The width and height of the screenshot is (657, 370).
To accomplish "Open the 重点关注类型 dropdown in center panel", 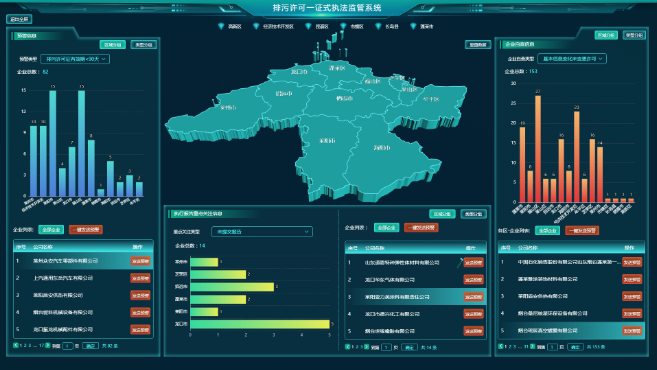I will [x=262, y=231].
